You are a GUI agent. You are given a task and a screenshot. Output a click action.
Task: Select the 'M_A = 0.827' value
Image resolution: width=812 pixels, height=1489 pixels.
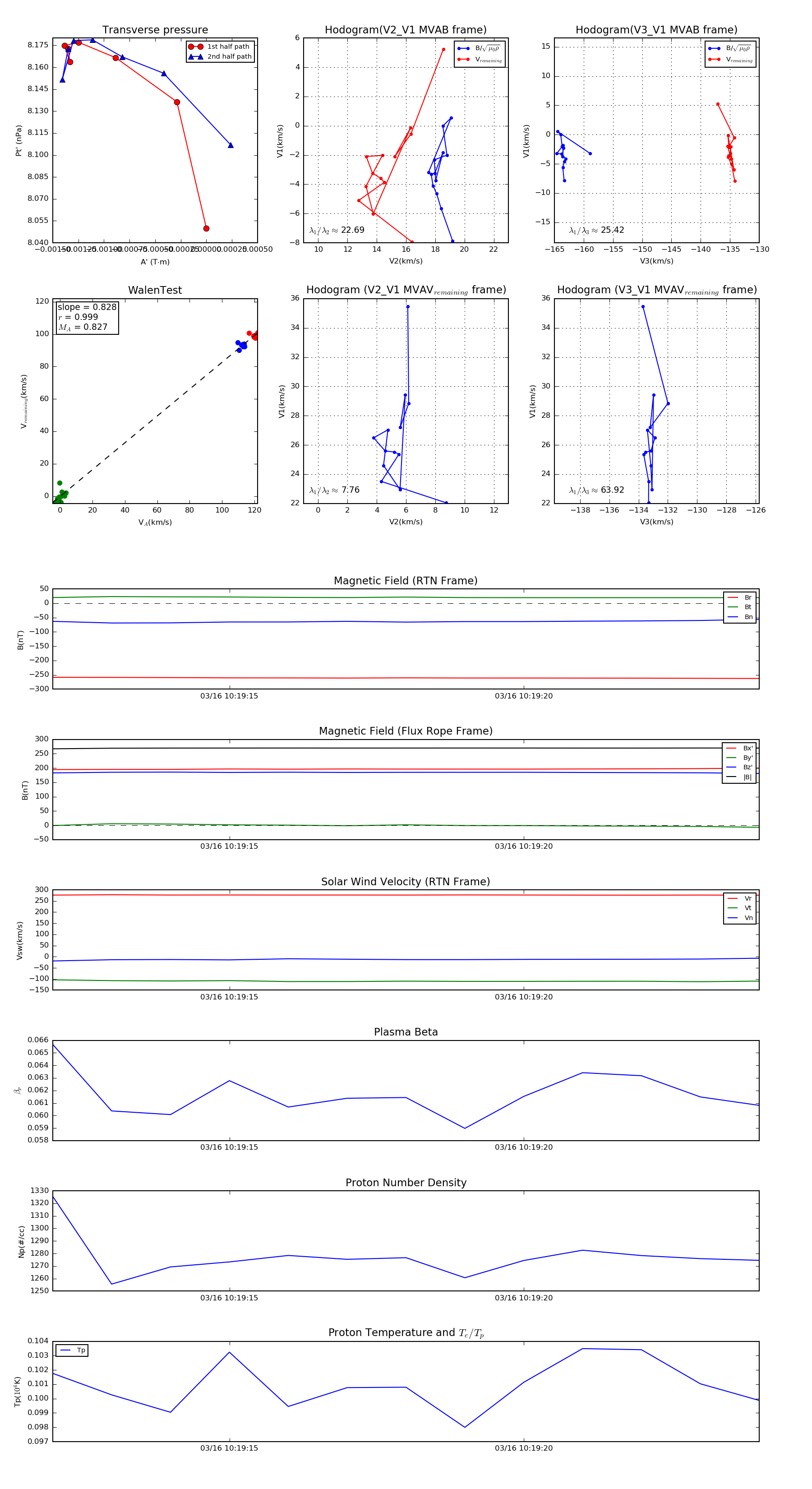(x=83, y=327)
